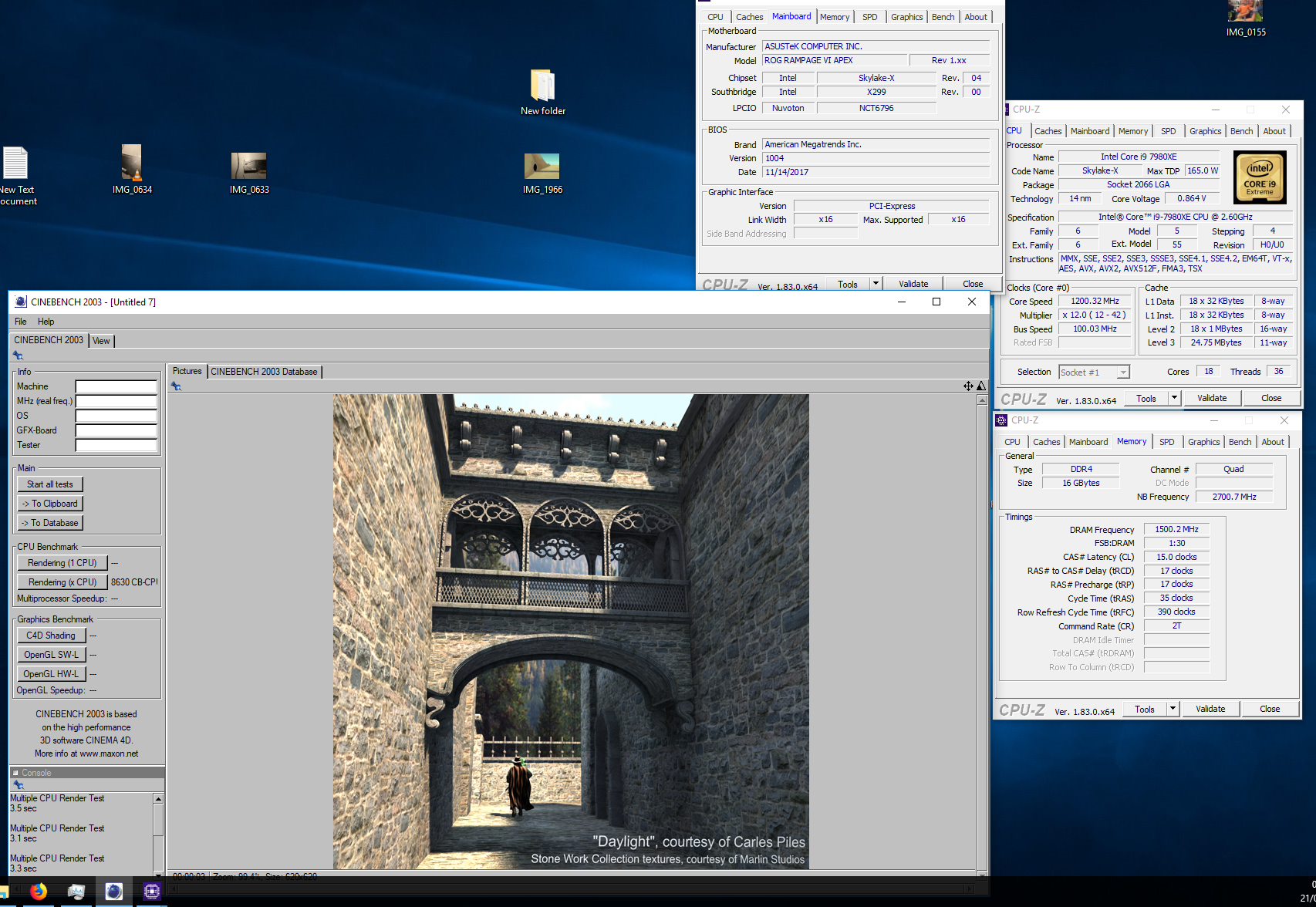The height and width of the screenshot is (907, 1316).
Task: Open Bench tab in Mainboard CPU-Z window
Action: 943,17
